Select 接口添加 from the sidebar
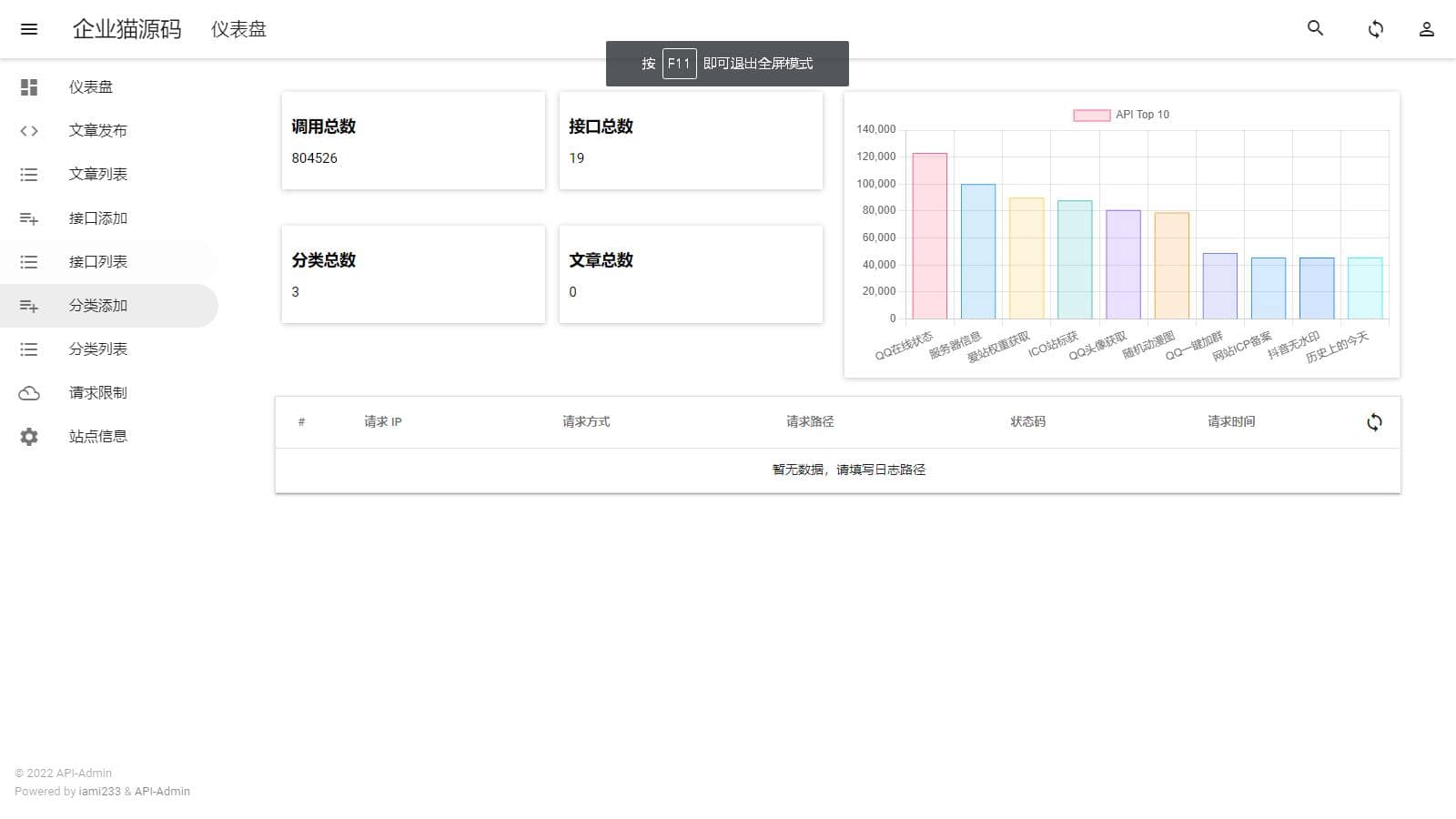 click(x=98, y=218)
